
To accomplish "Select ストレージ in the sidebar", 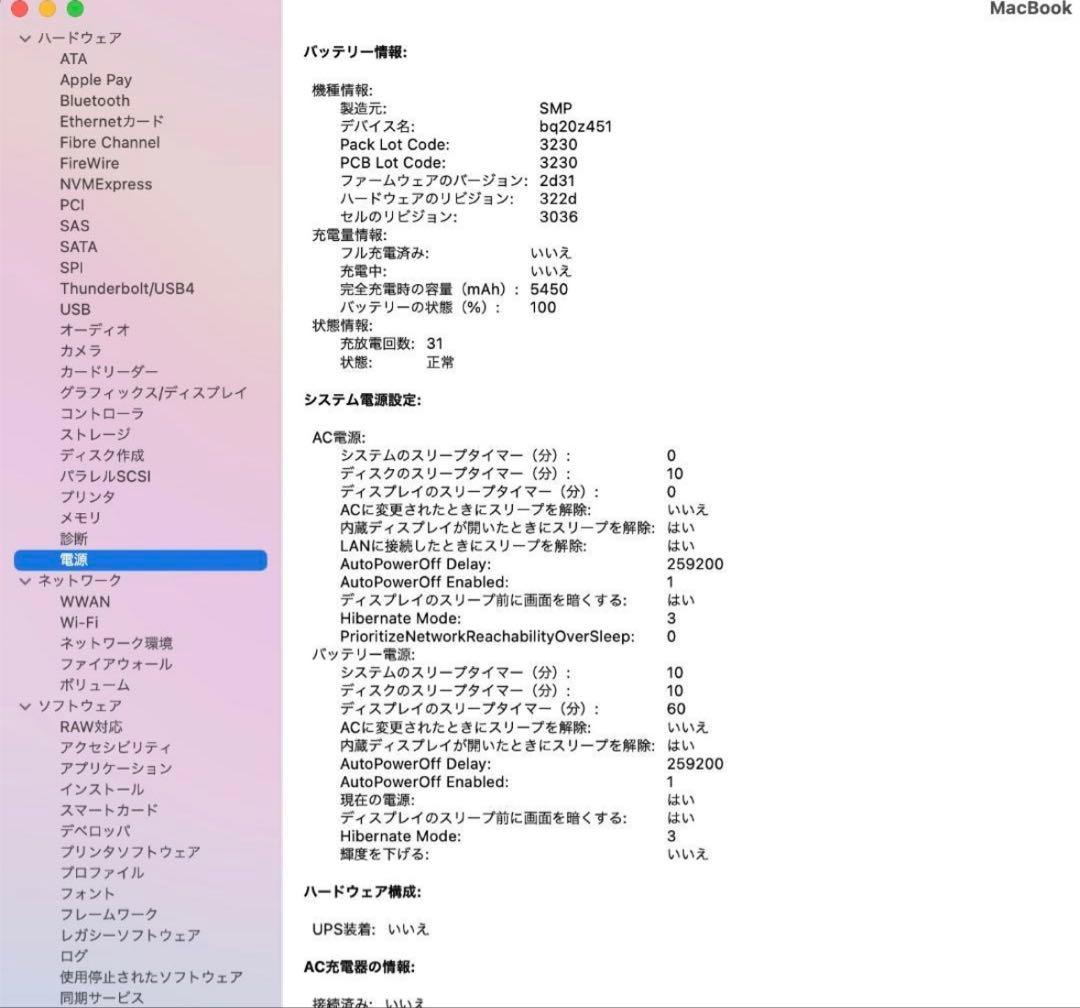I will pyautogui.click(x=93, y=434).
